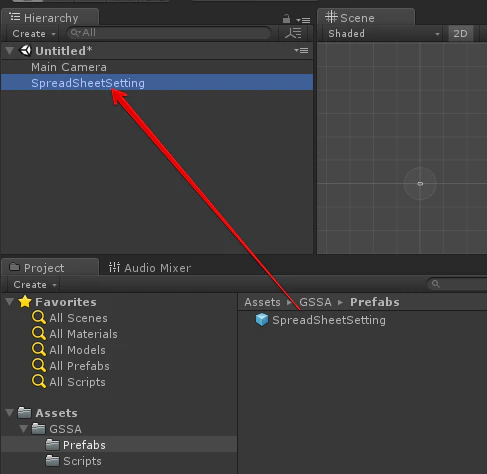Image resolution: width=487 pixels, height=474 pixels.
Task: Click the Scene tab grid icon
Action: (x=331, y=17)
